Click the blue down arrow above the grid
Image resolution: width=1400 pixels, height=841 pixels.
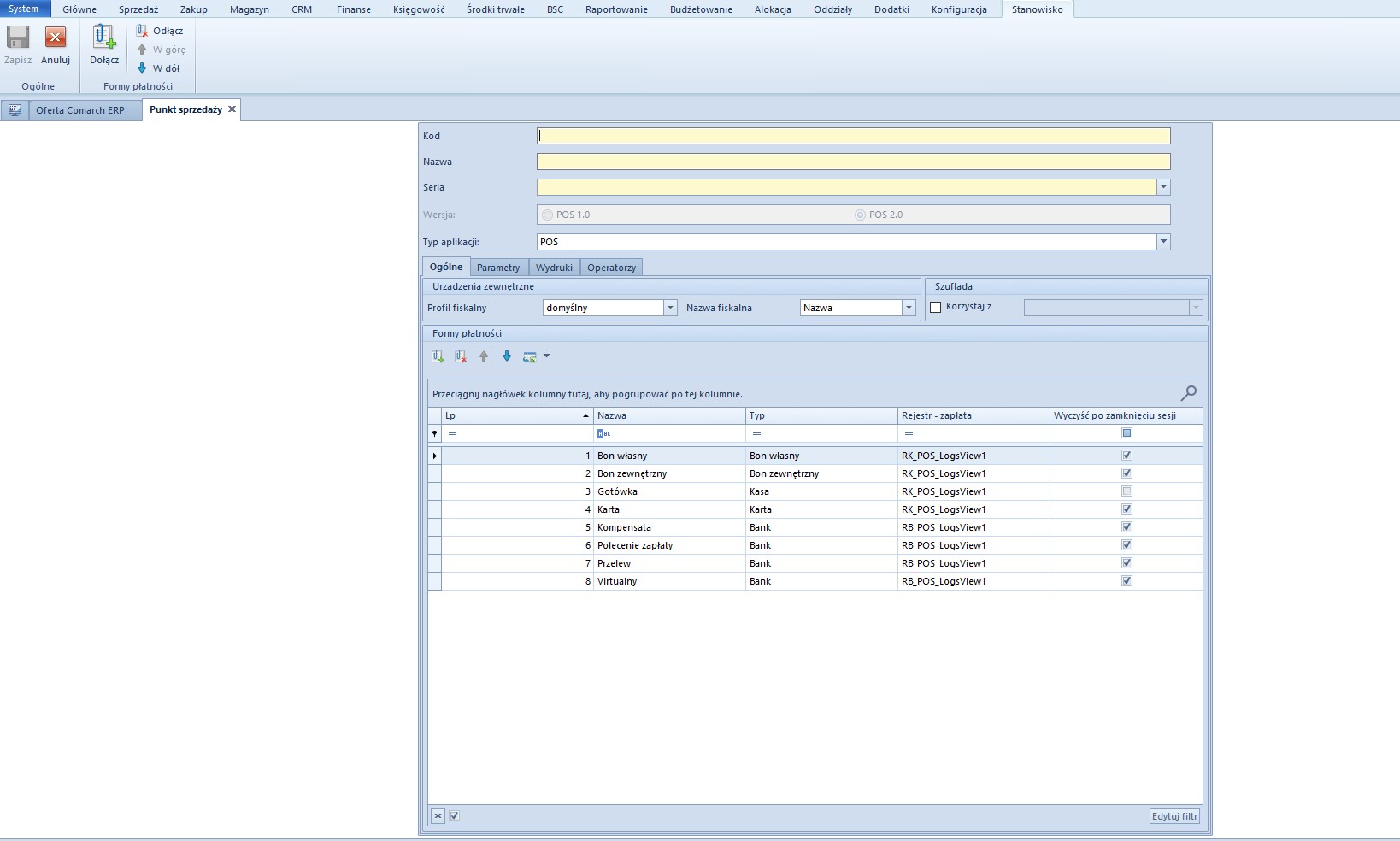[507, 356]
